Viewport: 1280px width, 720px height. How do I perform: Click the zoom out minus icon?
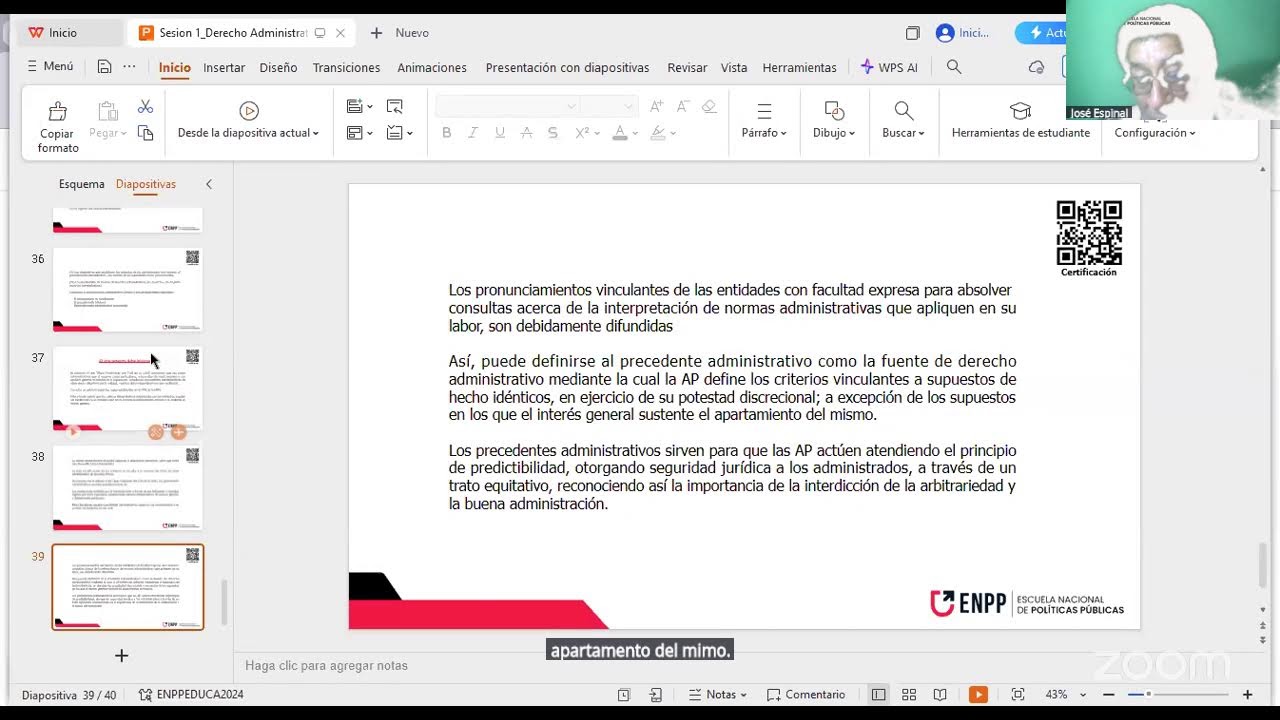tap(1109, 695)
